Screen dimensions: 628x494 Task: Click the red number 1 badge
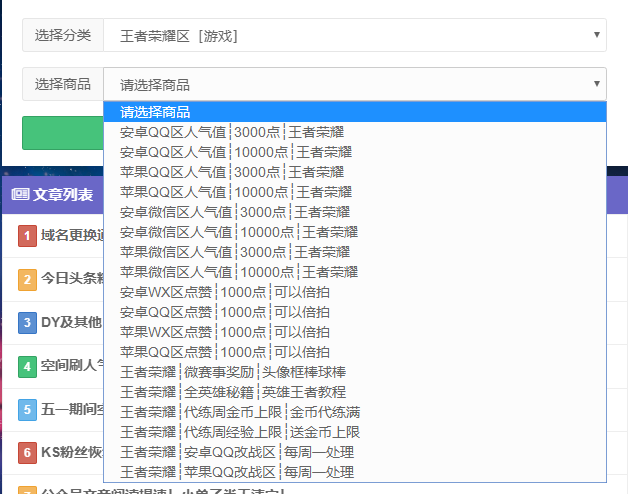pos(27,236)
